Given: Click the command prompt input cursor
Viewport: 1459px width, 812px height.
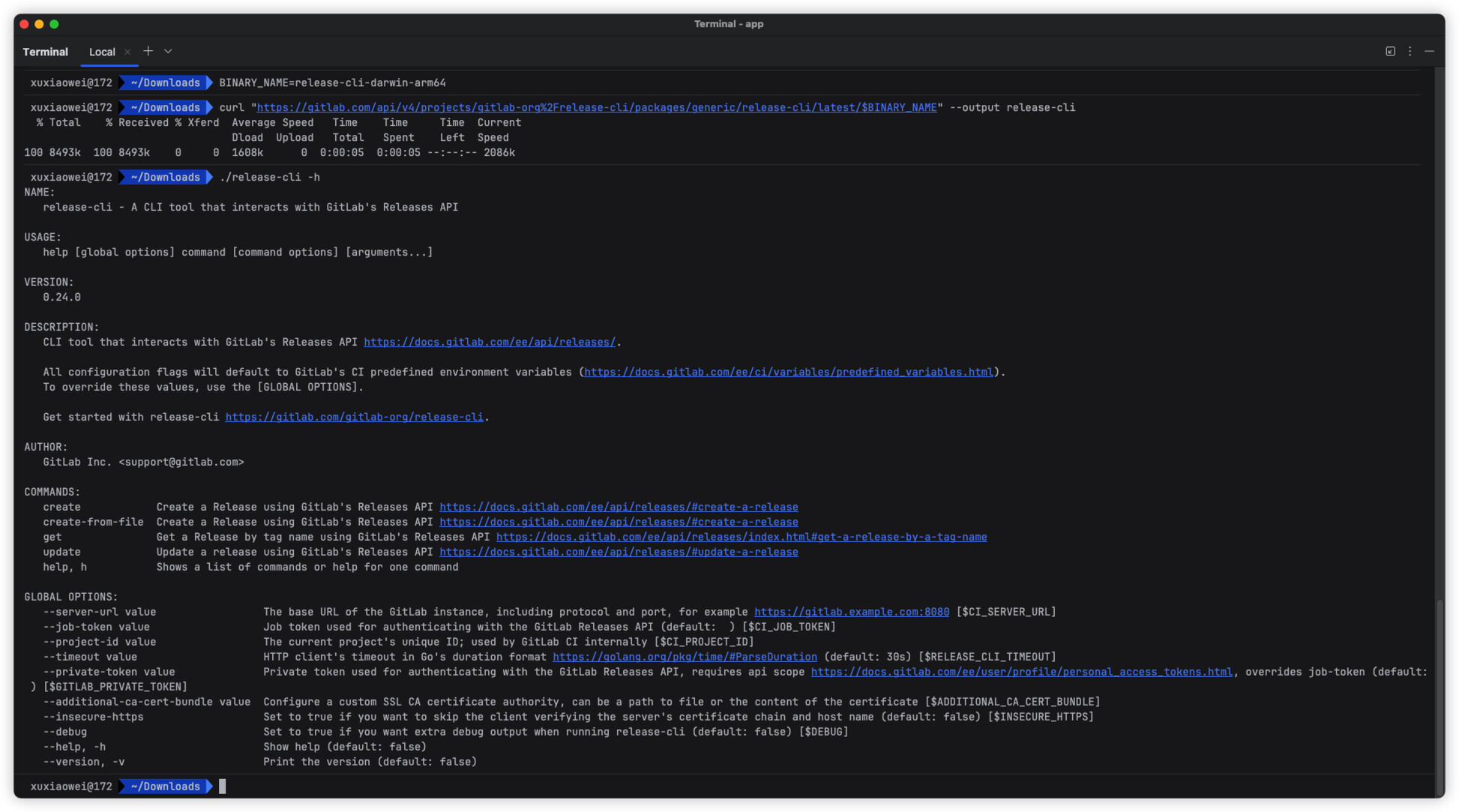Looking at the screenshot, I should [223, 786].
